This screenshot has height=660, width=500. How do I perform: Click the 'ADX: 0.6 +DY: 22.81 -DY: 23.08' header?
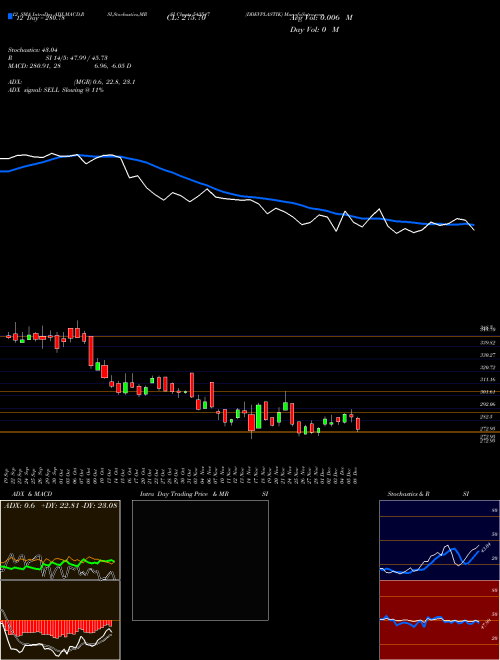pyautogui.click(x=60, y=505)
